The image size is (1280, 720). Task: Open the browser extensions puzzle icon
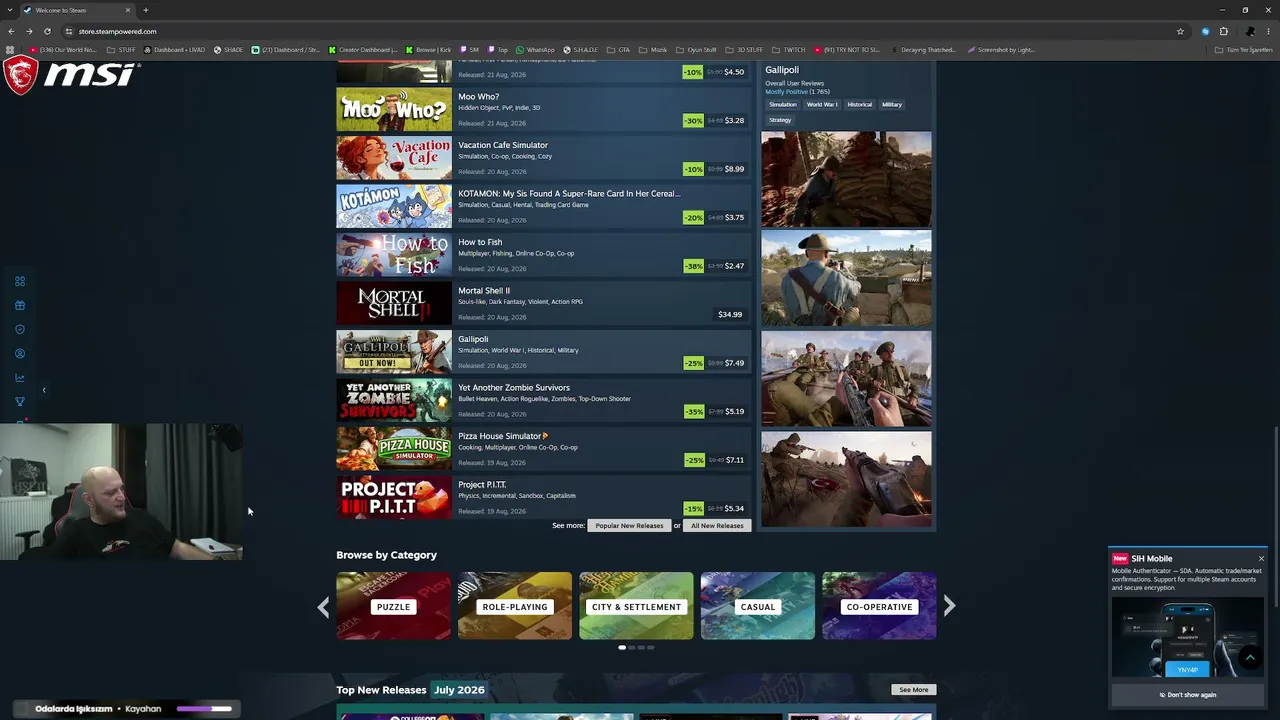click(1223, 31)
